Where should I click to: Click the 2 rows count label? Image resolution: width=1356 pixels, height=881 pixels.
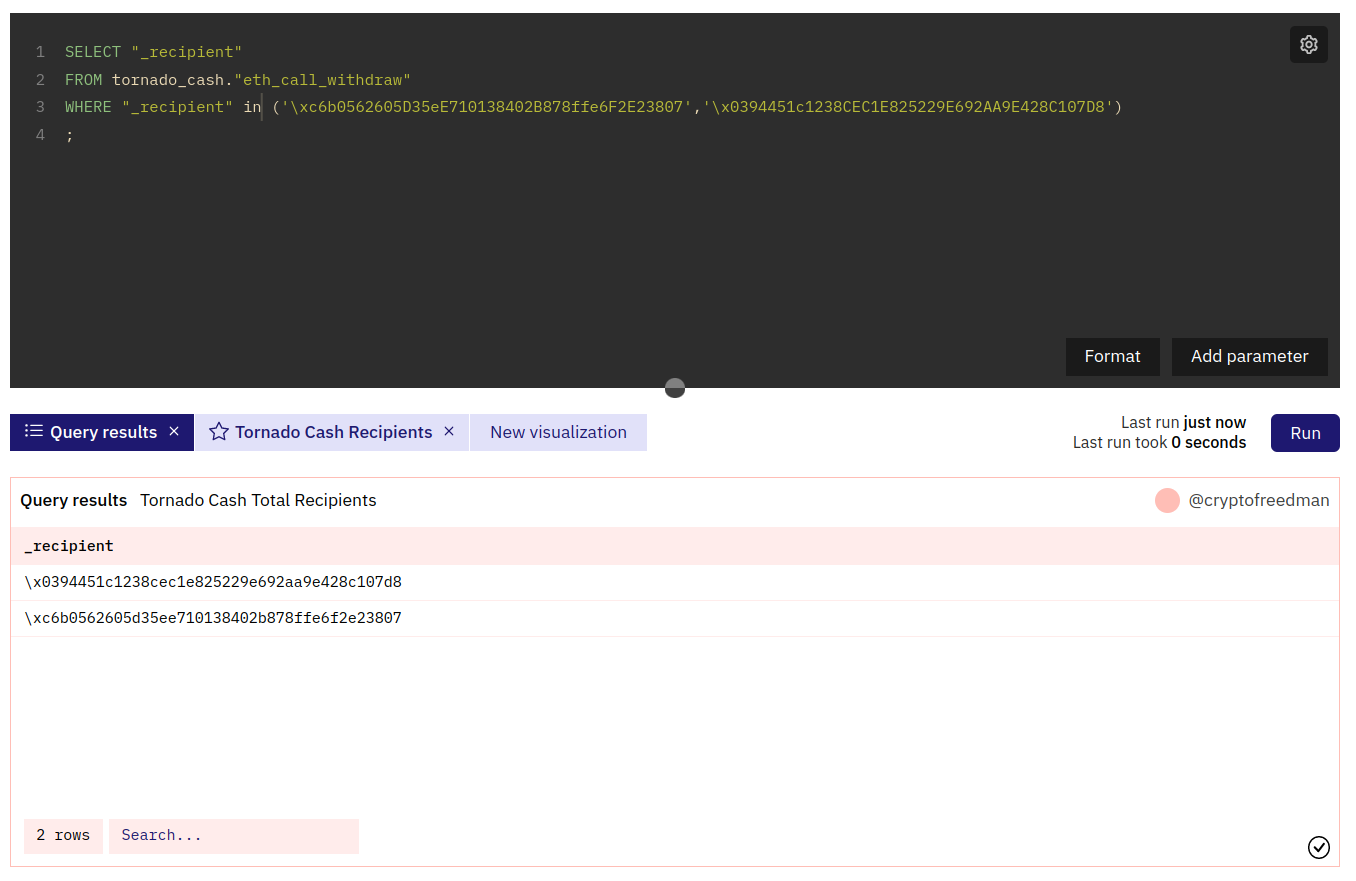63,836
